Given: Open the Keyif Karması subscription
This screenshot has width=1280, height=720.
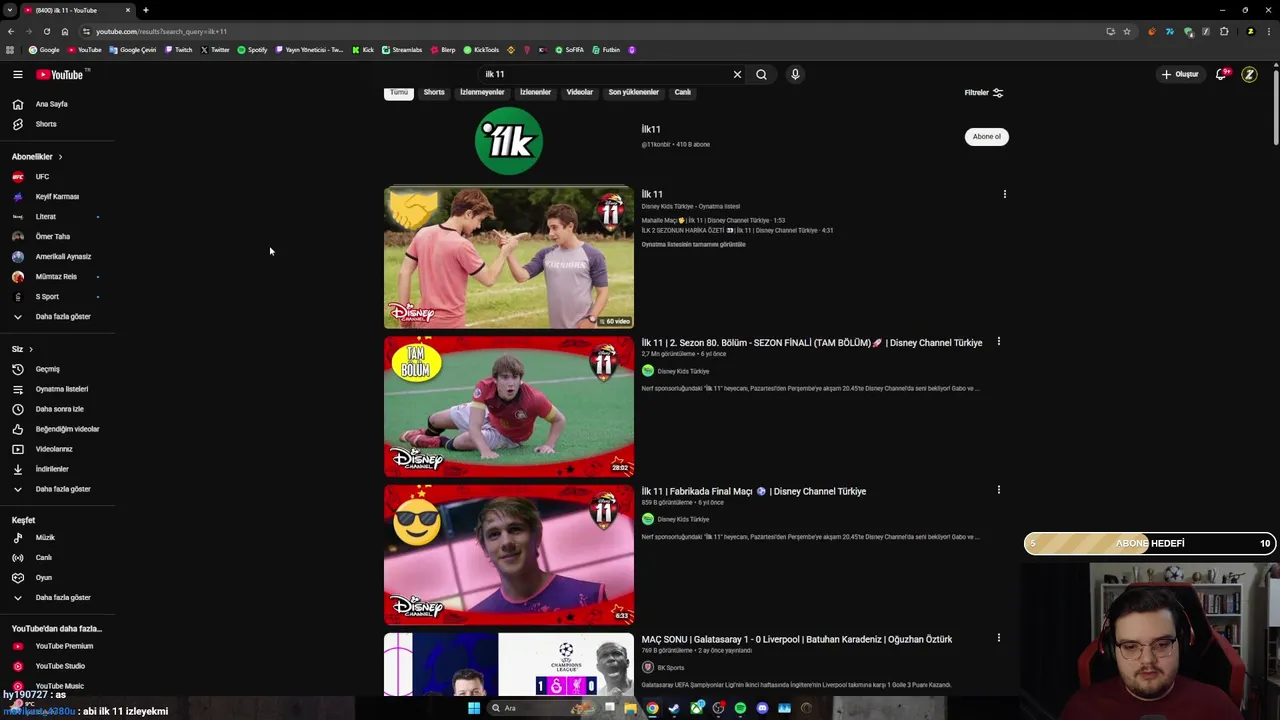Looking at the screenshot, I should pos(57,196).
